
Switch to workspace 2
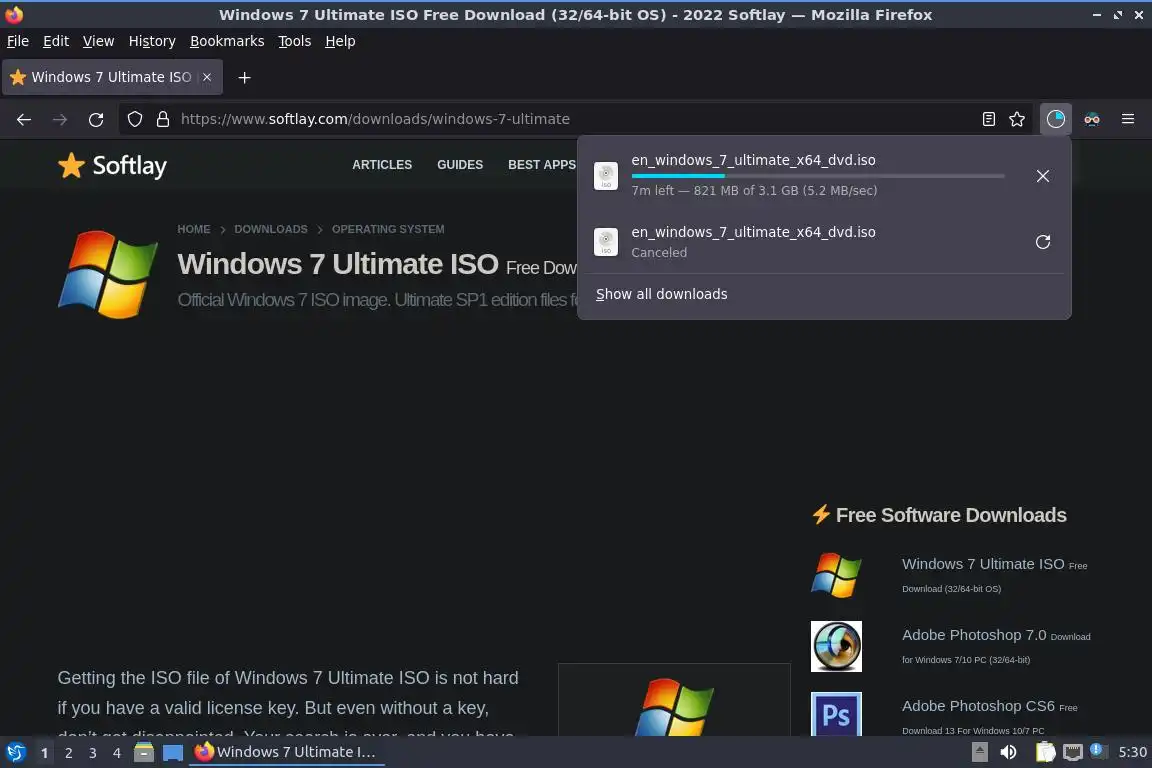click(x=68, y=753)
